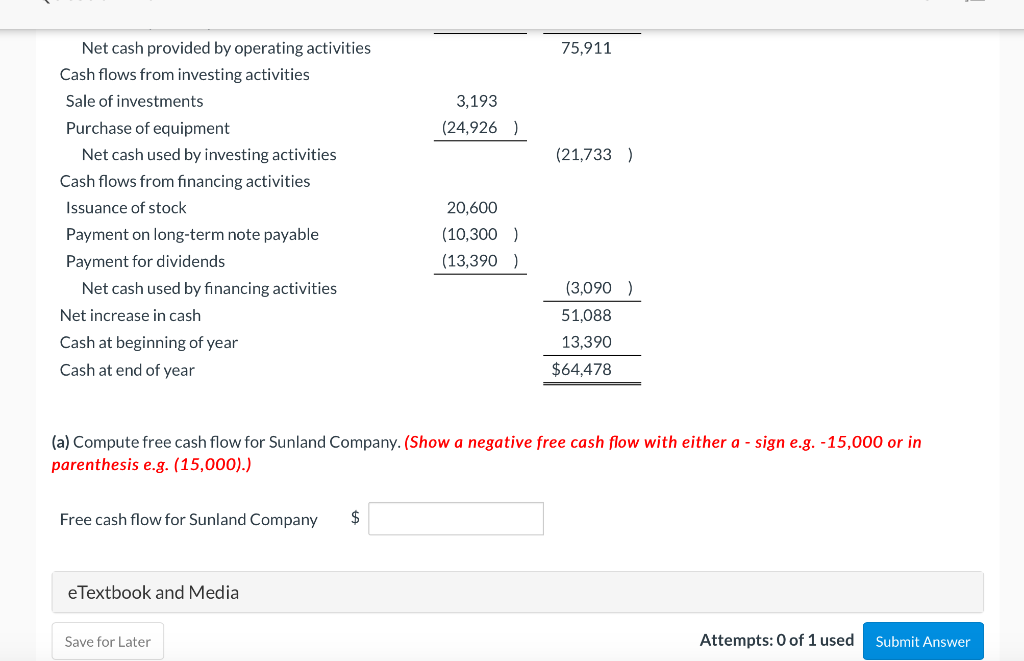Click the Cash at end of year total $64,478
The height and width of the screenshot is (661, 1024).
[582, 370]
